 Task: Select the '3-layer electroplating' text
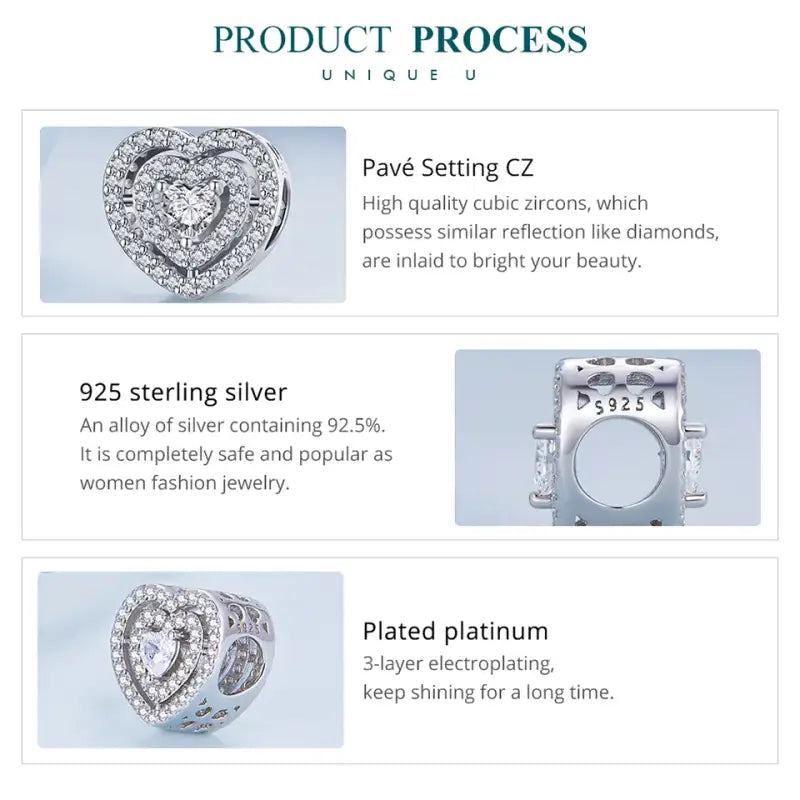(x=458, y=664)
